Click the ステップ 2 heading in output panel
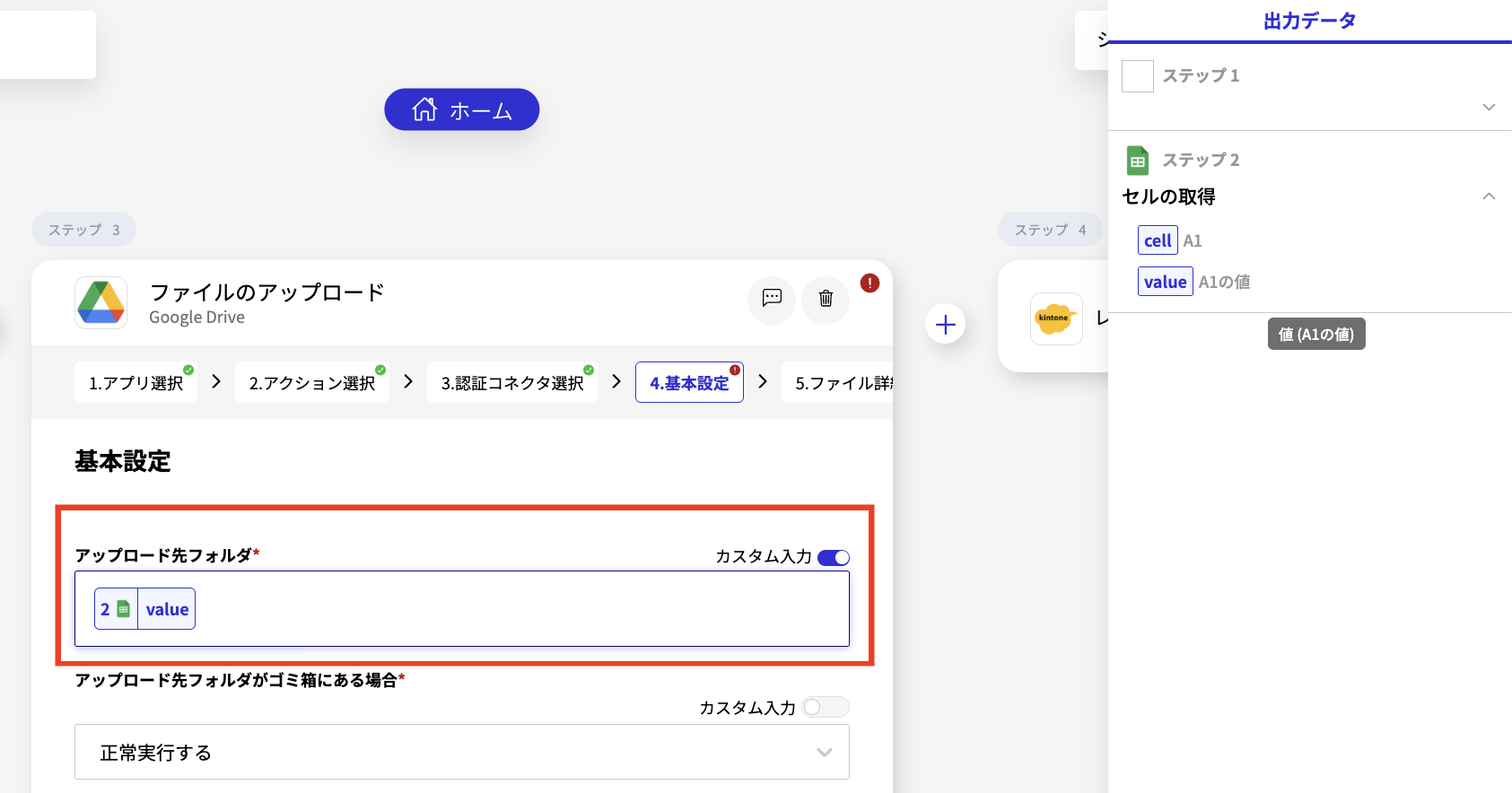This screenshot has width=1512, height=793. click(1201, 160)
